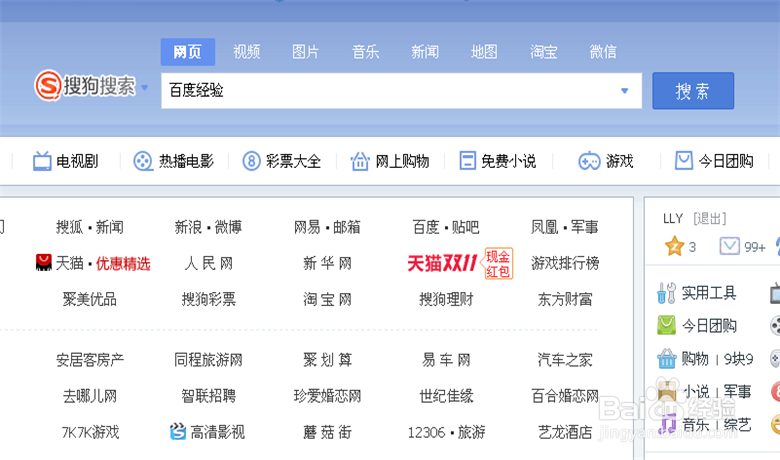The height and width of the screenshot is (460, 780).
Task: Open 网易·邮箱 link
Action: (327, 227)
